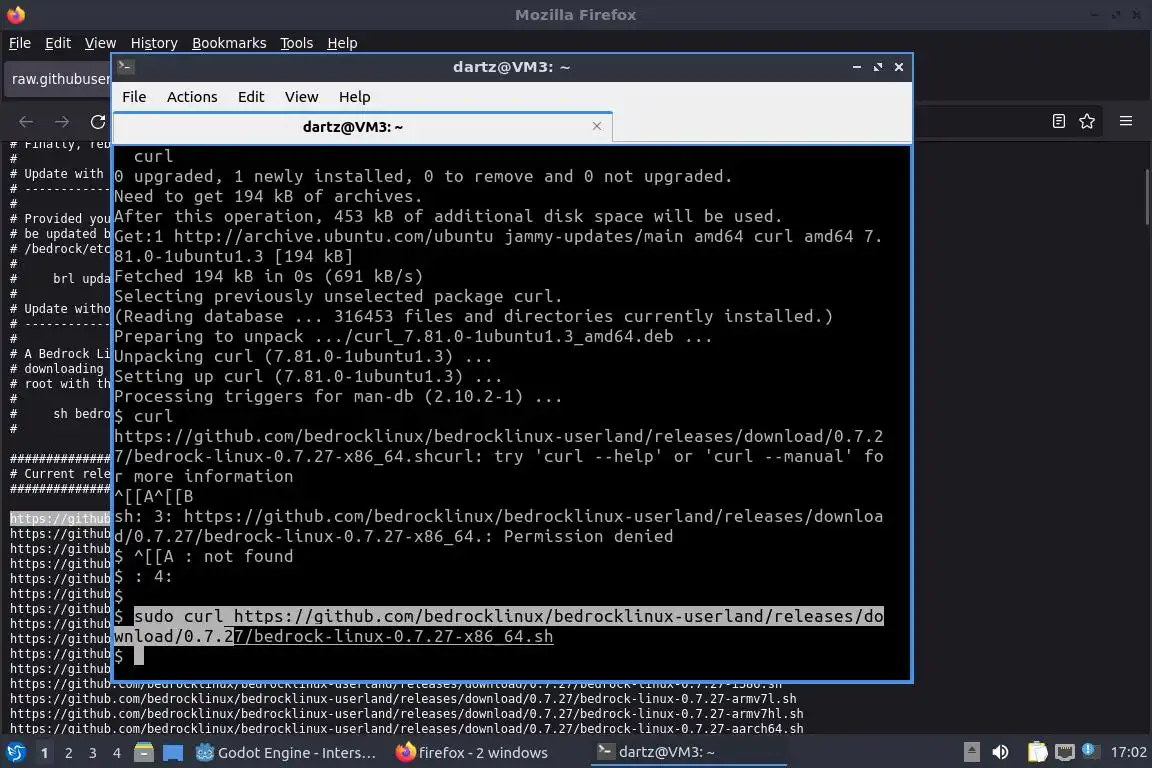
Task: Open the terminal View menu
Action: [x=301, y=97]
